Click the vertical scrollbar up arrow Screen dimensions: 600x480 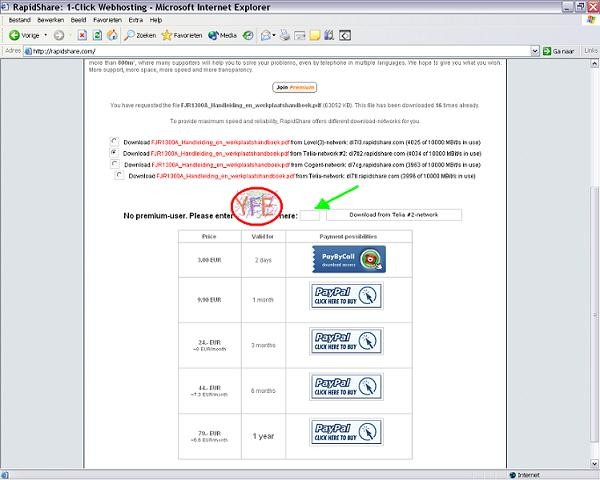pos(594,64)
